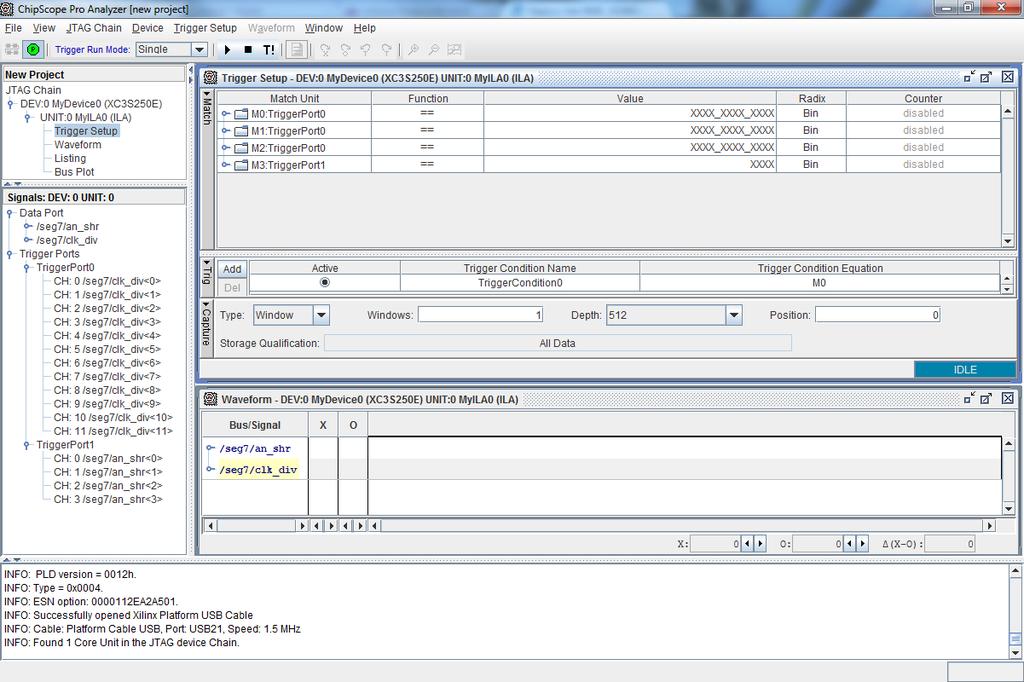The height and width of the screenshot is (682, 1024).
Task: Click the green P configure device icon
Action: tap(33, 49)
